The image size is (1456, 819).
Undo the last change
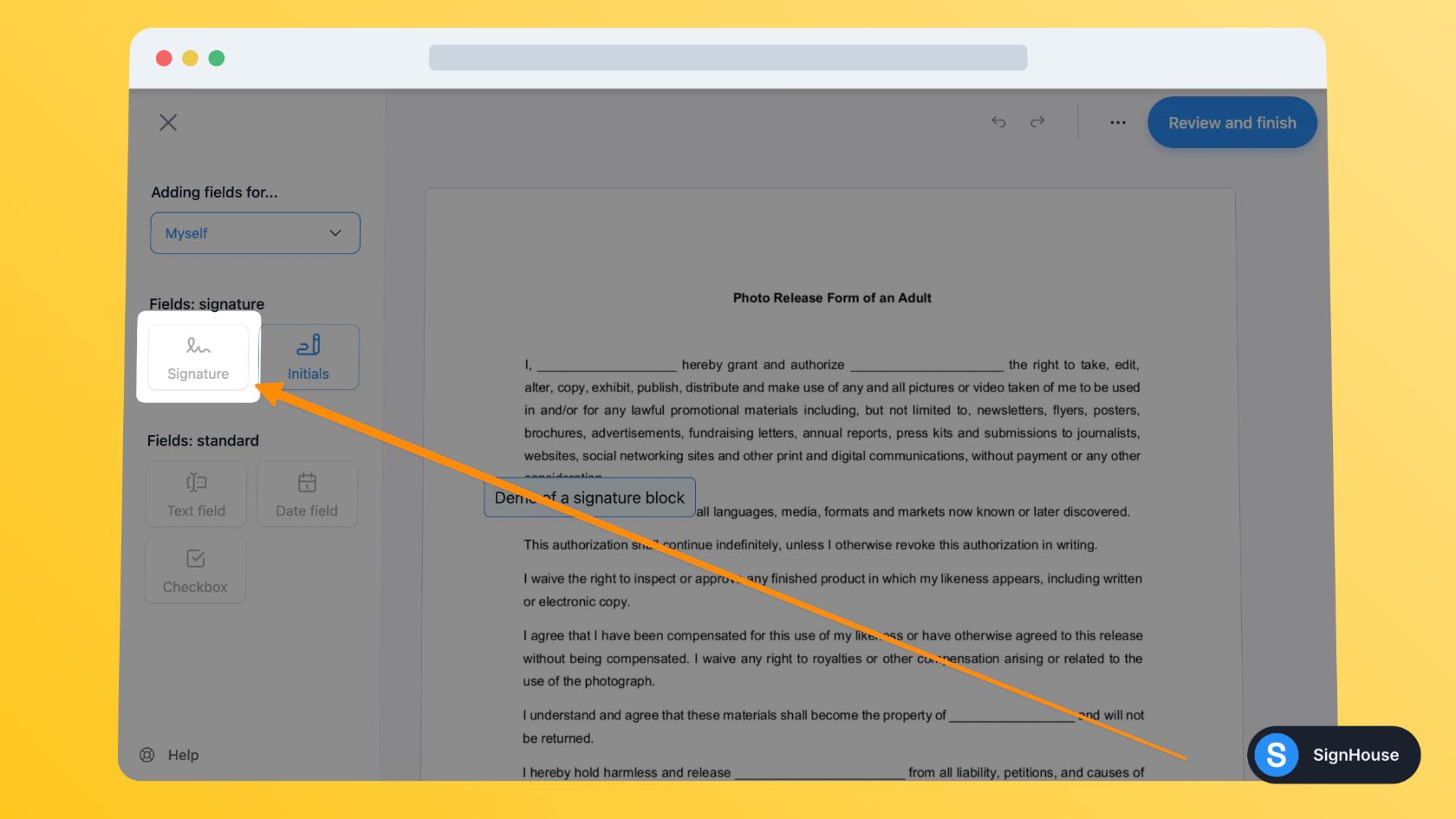(x=998, y=122)
